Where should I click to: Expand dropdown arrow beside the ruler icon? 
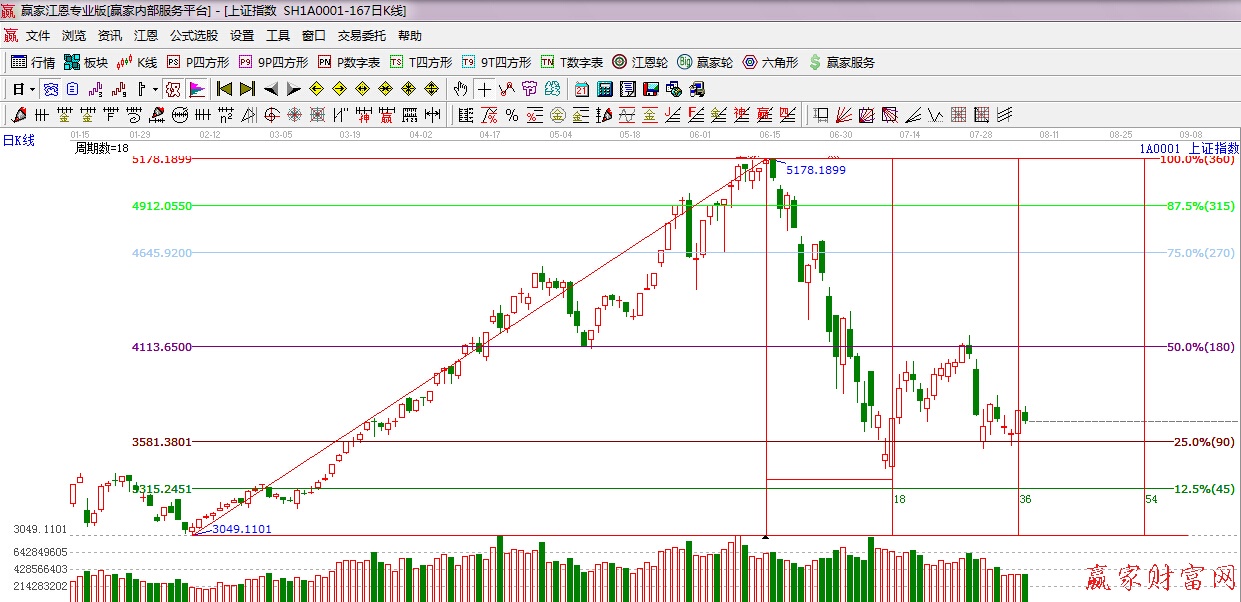[156, 89]
